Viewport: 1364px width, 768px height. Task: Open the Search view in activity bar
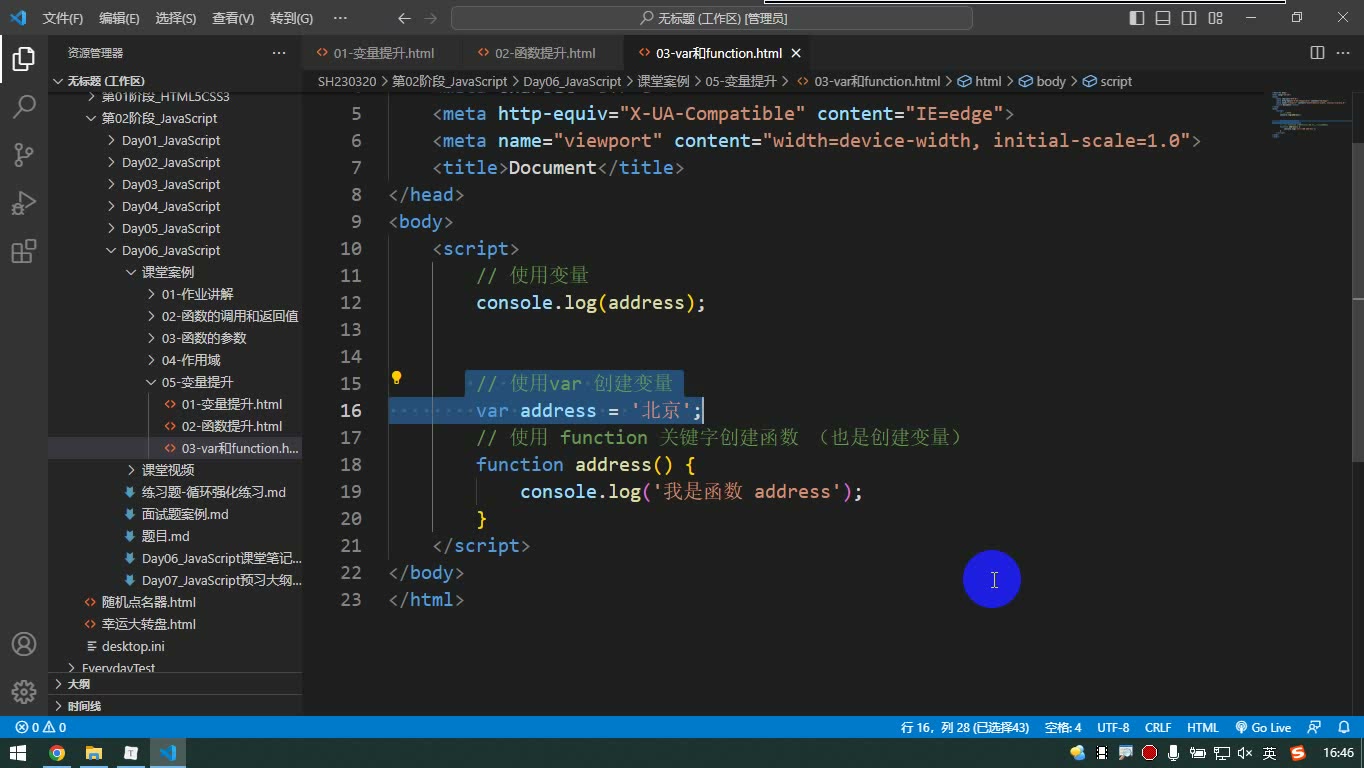(x=24, y=107)
